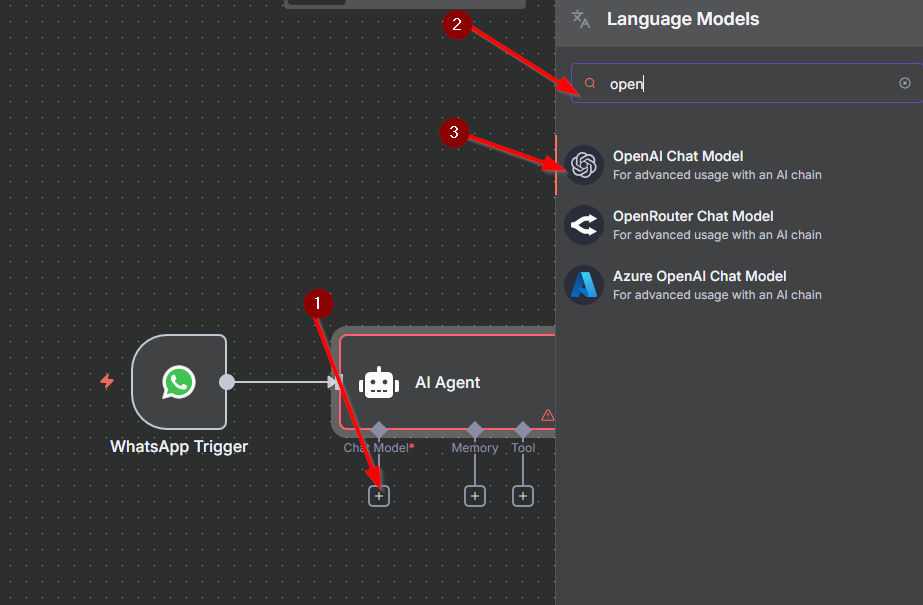
Task: Click the 'Tool' connector label
Action: tap(523, 448)
